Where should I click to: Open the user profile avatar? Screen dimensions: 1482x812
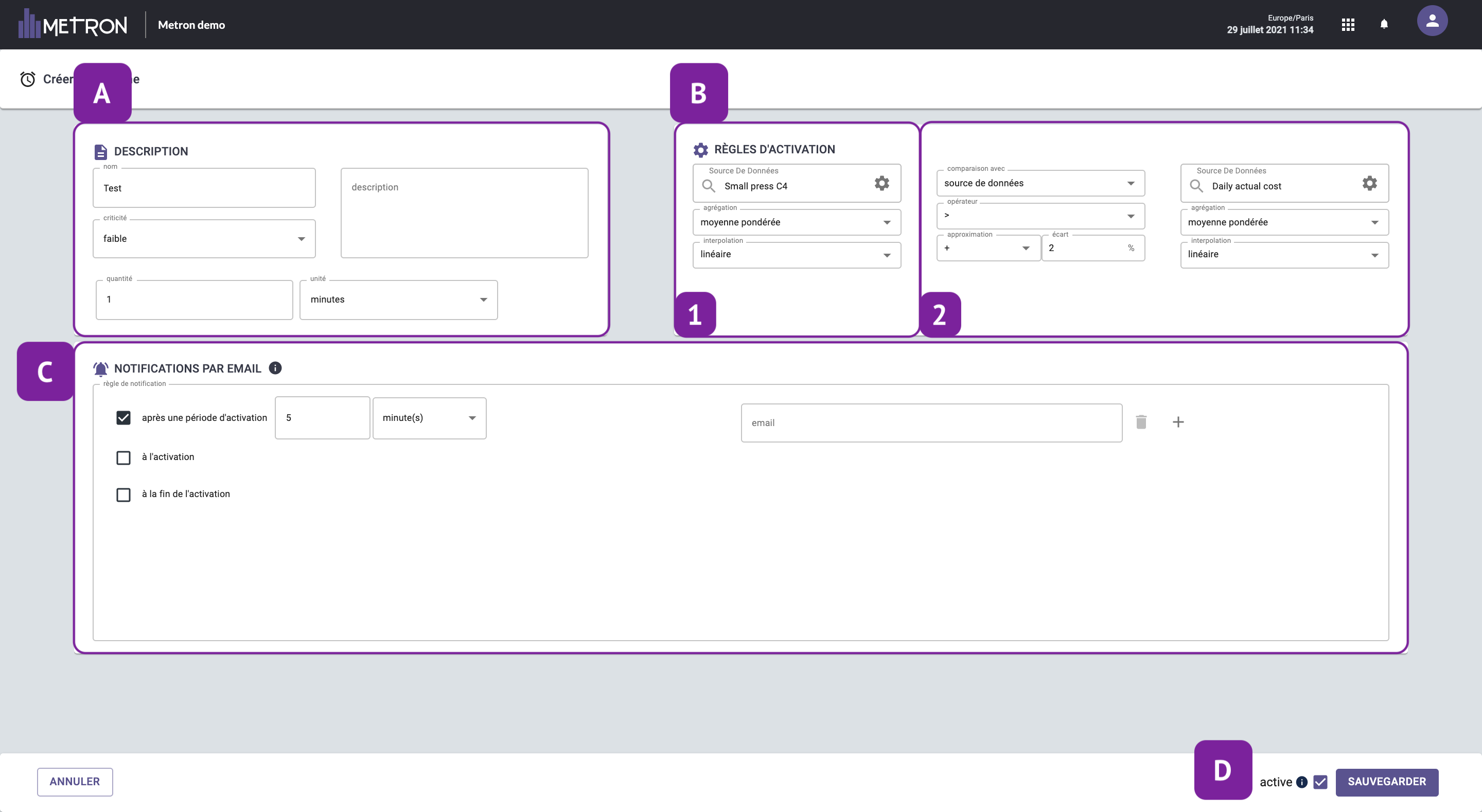pos(1432,21)
